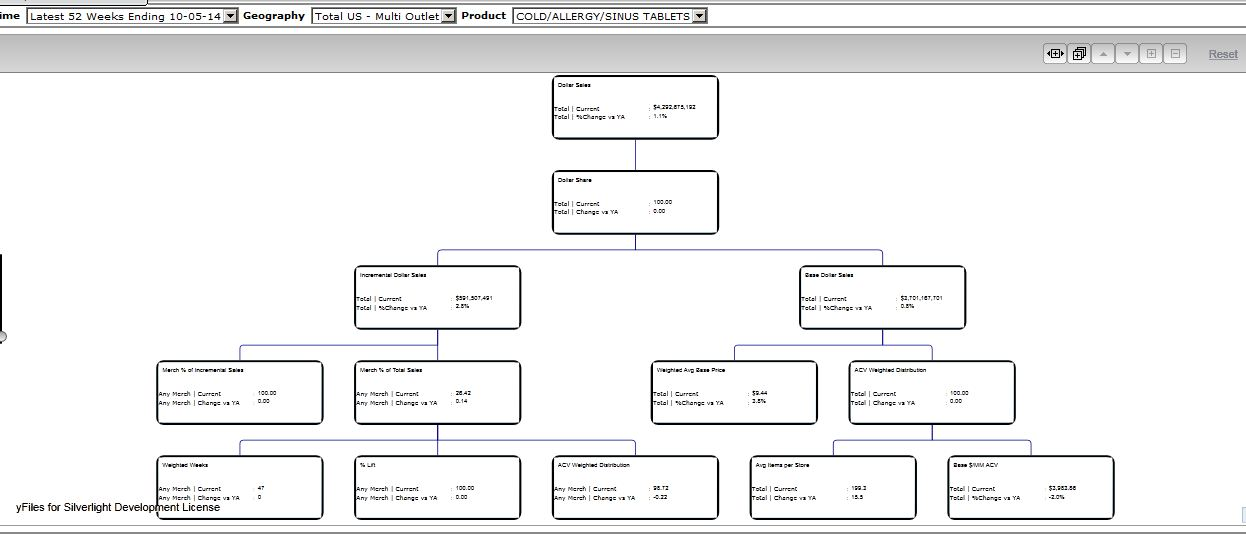Reset the tree view via Reset link
Image resolution: width=1246 pixels, height=534 pixels.
click(1222, 54)
